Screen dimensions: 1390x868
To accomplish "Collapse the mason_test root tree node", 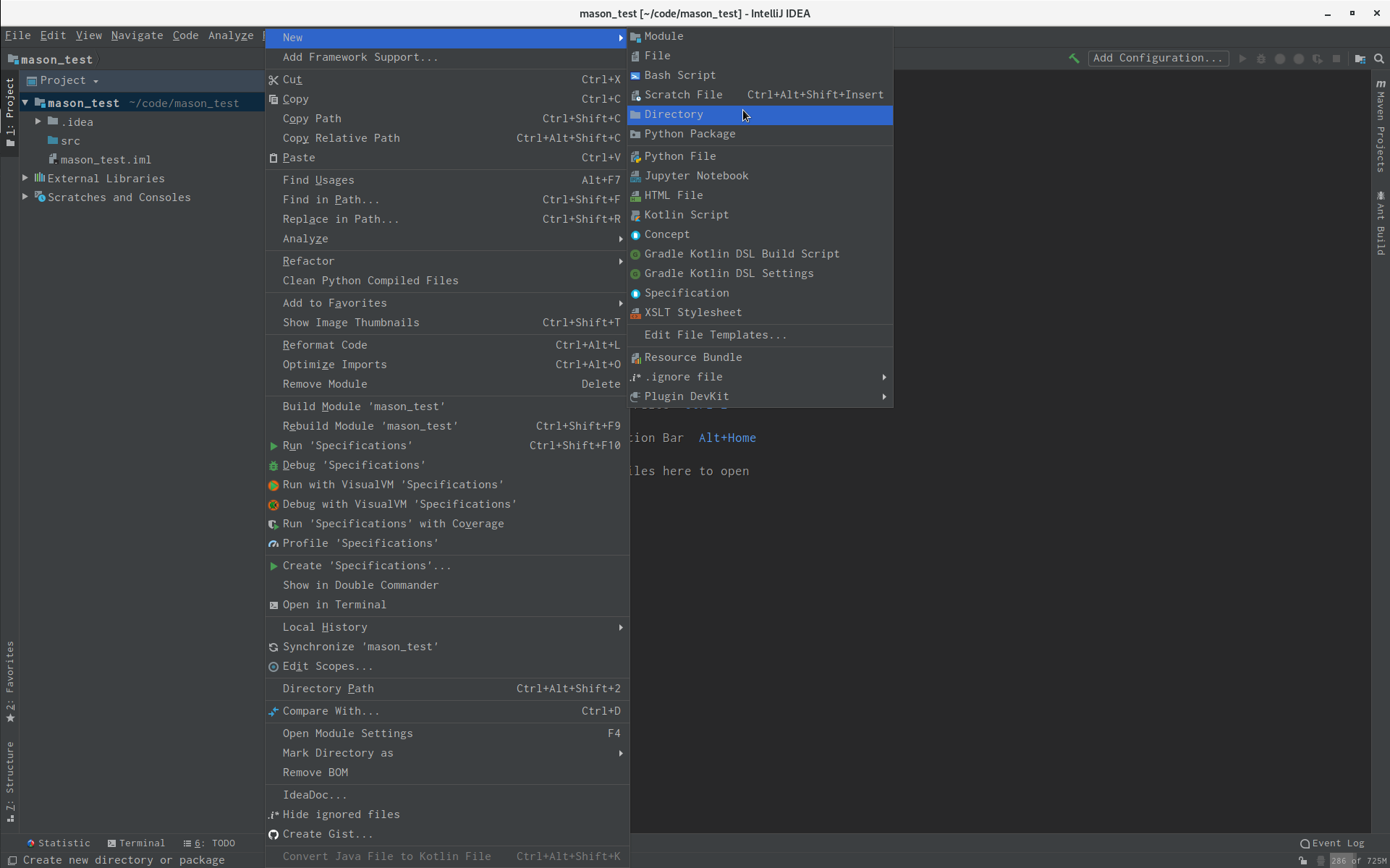I will (x=25, y=103).
